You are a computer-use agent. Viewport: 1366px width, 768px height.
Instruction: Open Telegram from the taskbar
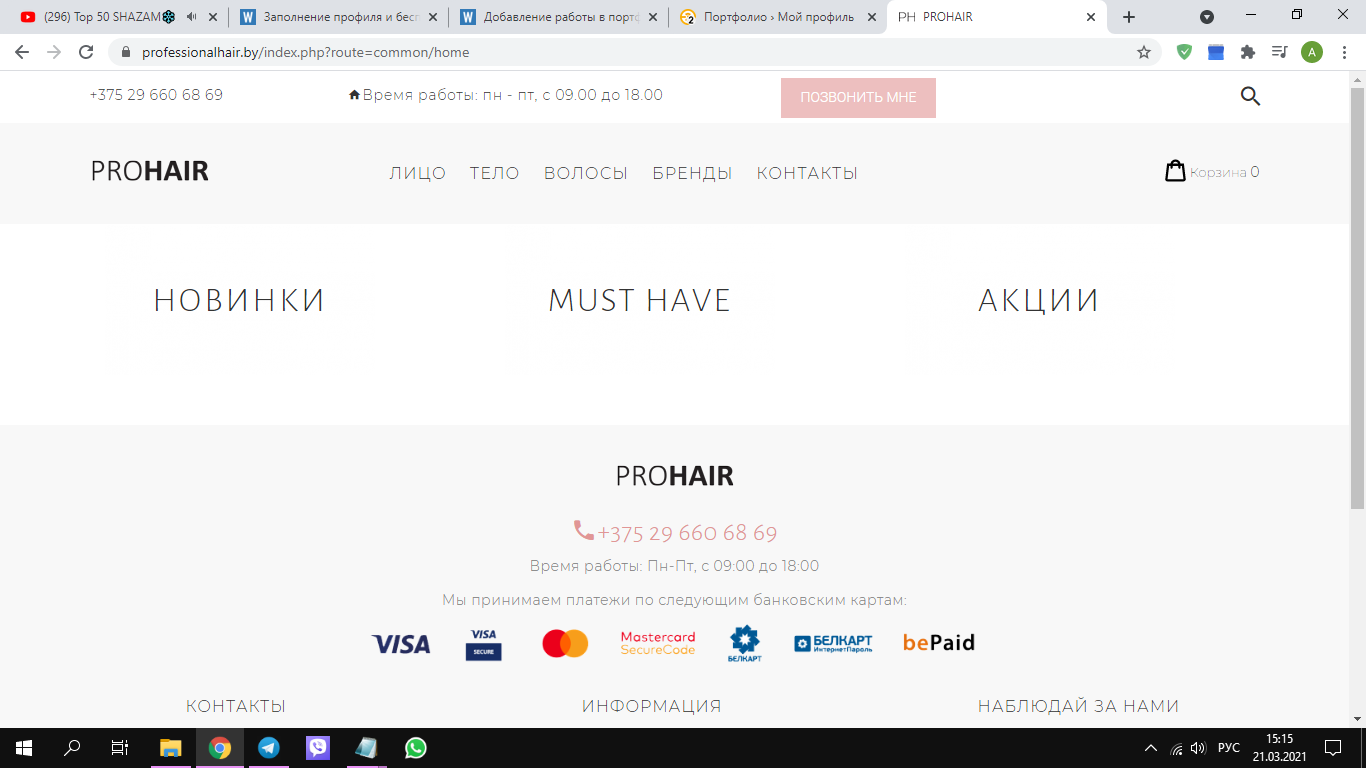tap(268, 747)
